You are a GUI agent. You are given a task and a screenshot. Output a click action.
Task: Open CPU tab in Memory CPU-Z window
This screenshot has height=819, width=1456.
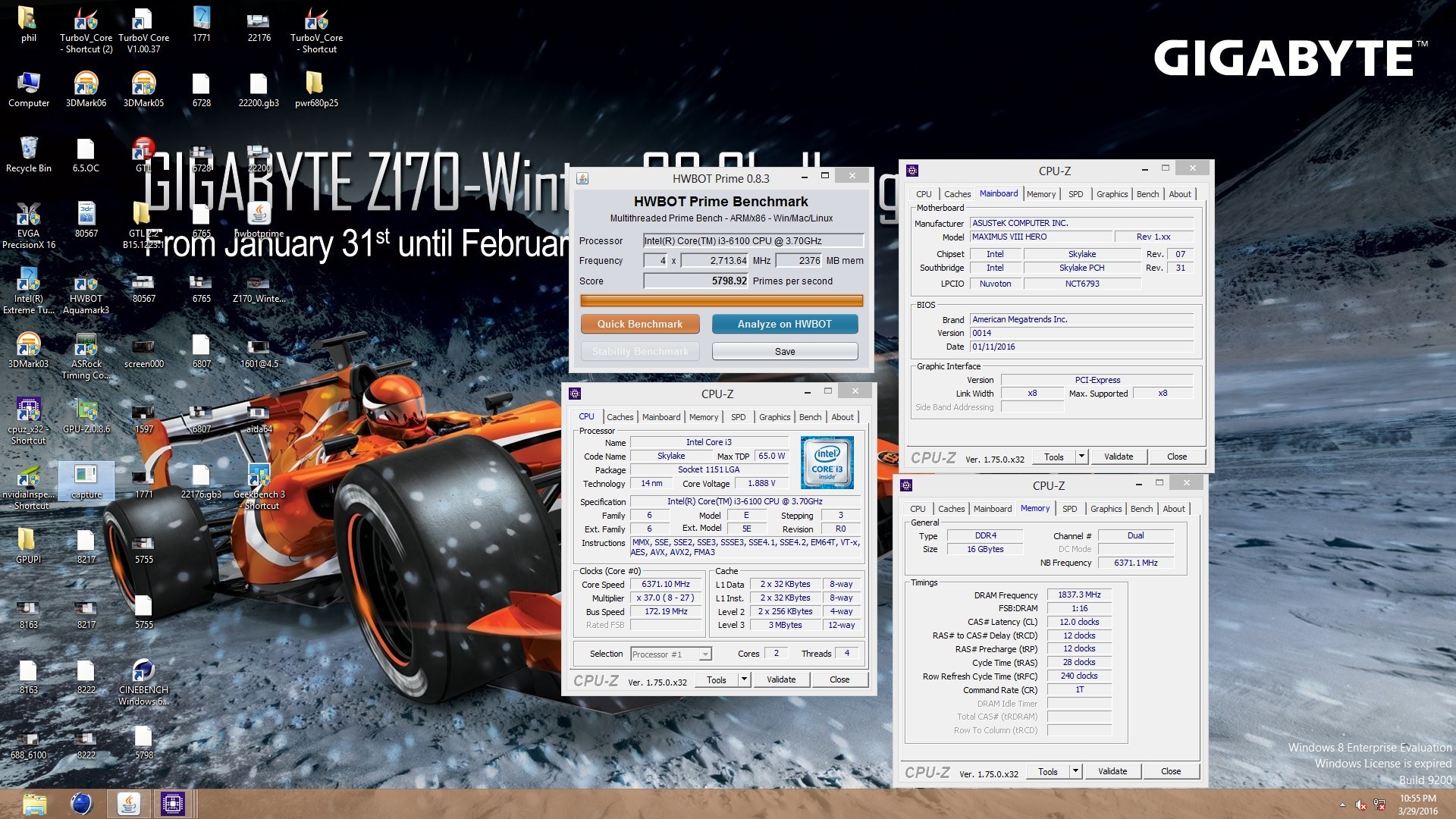(918, 509)
